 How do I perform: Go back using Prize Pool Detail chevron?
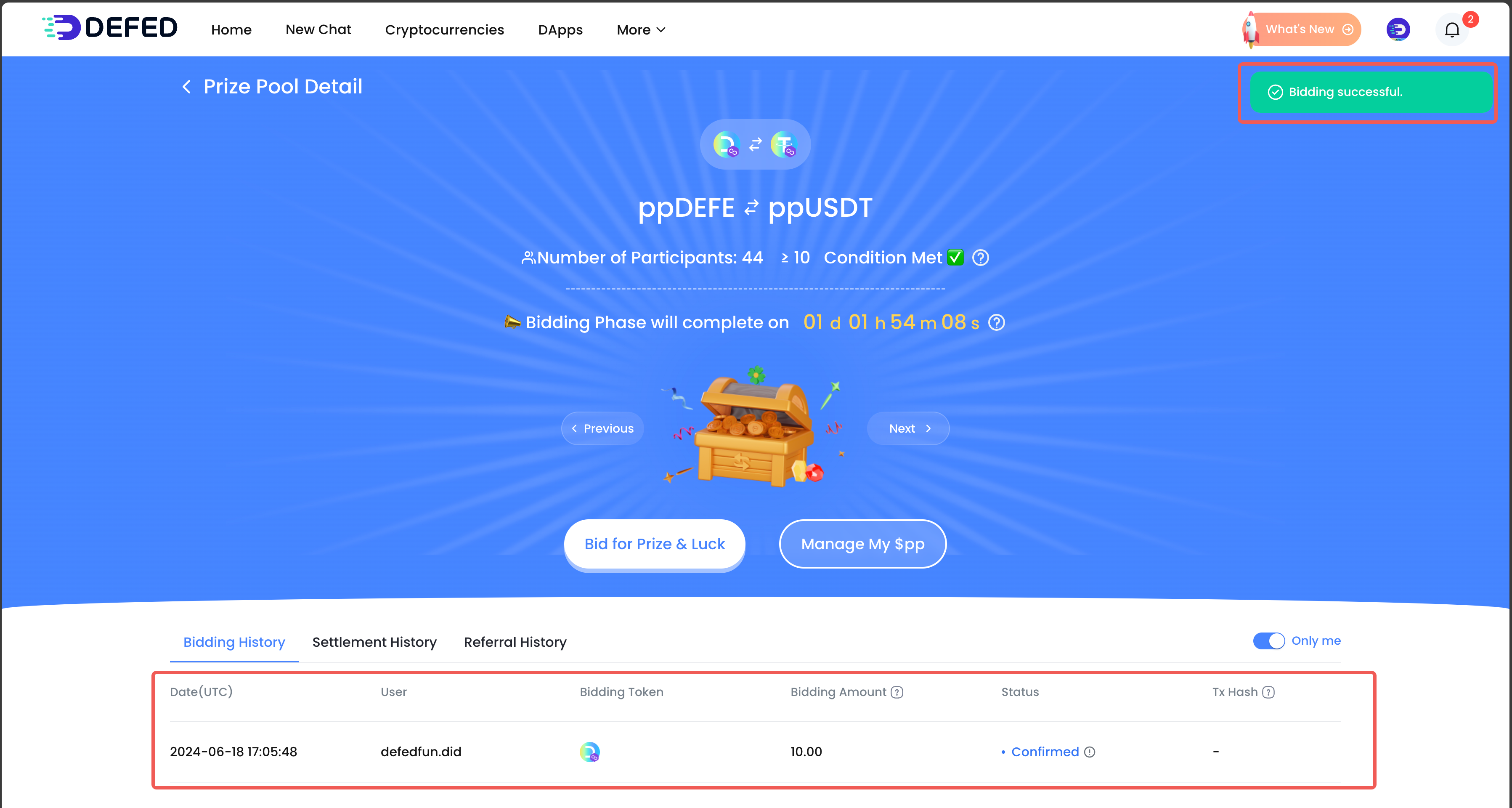tap(187, 87)
